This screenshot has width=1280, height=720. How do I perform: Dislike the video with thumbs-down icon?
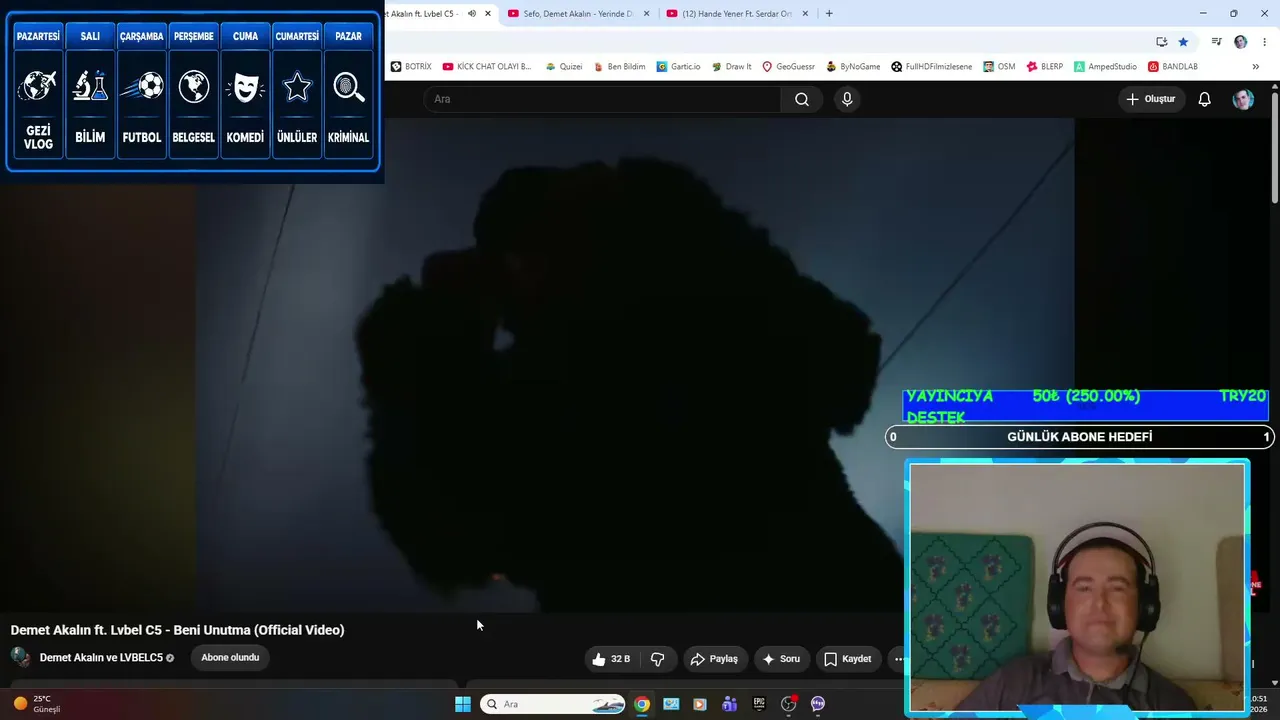(x=657, y=659)
